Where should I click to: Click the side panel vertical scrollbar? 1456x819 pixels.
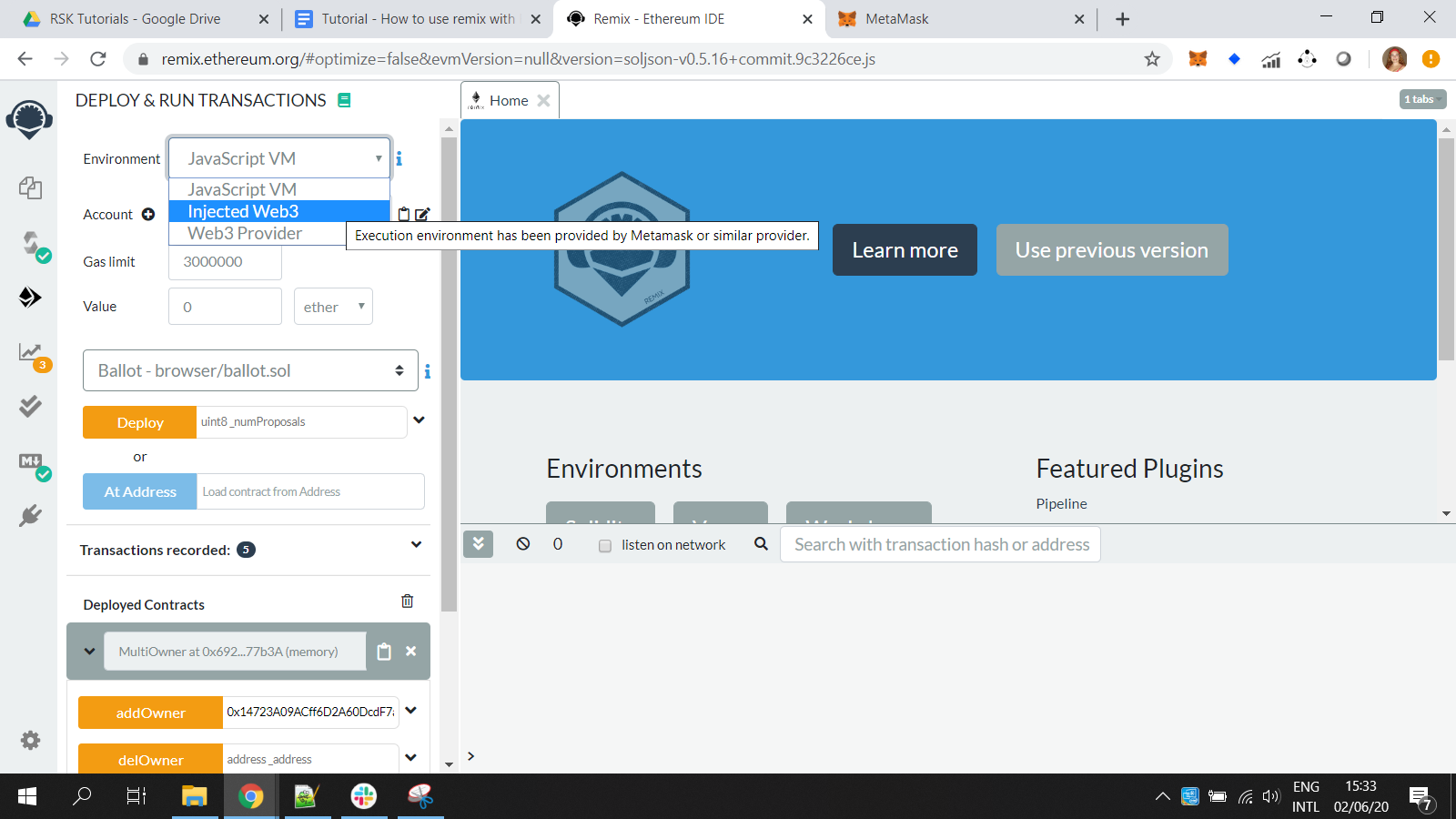(449, 373)
